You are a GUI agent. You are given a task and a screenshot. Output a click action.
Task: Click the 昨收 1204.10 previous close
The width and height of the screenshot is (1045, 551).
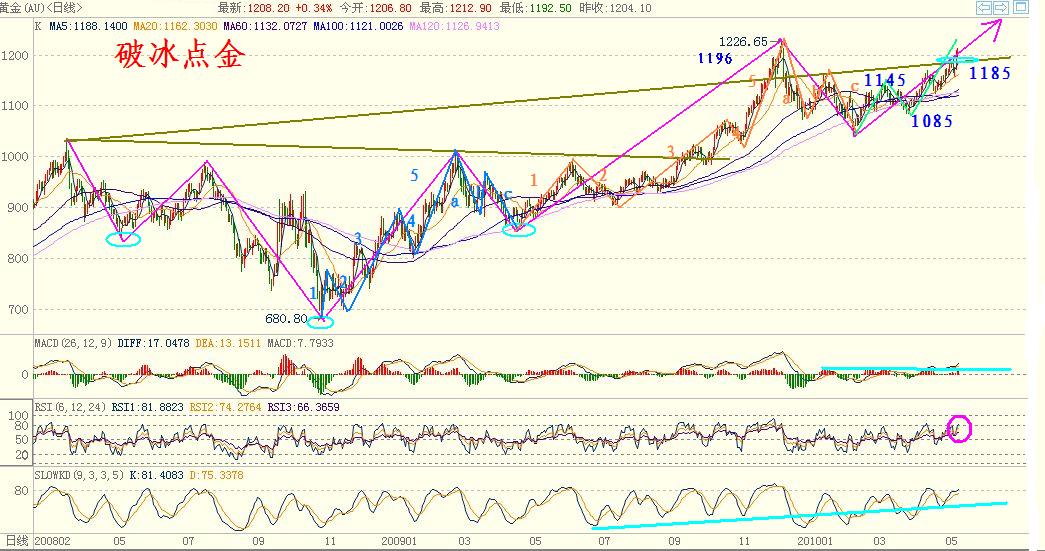615,9
